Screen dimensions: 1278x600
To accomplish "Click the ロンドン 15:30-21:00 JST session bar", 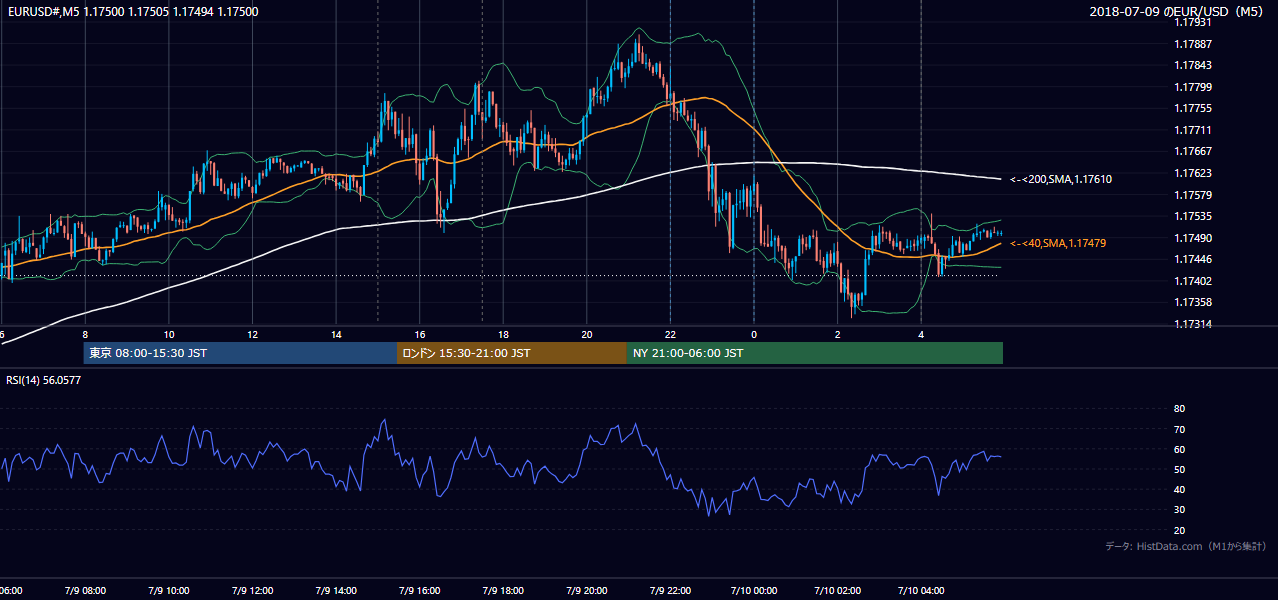I will point(512,353).
